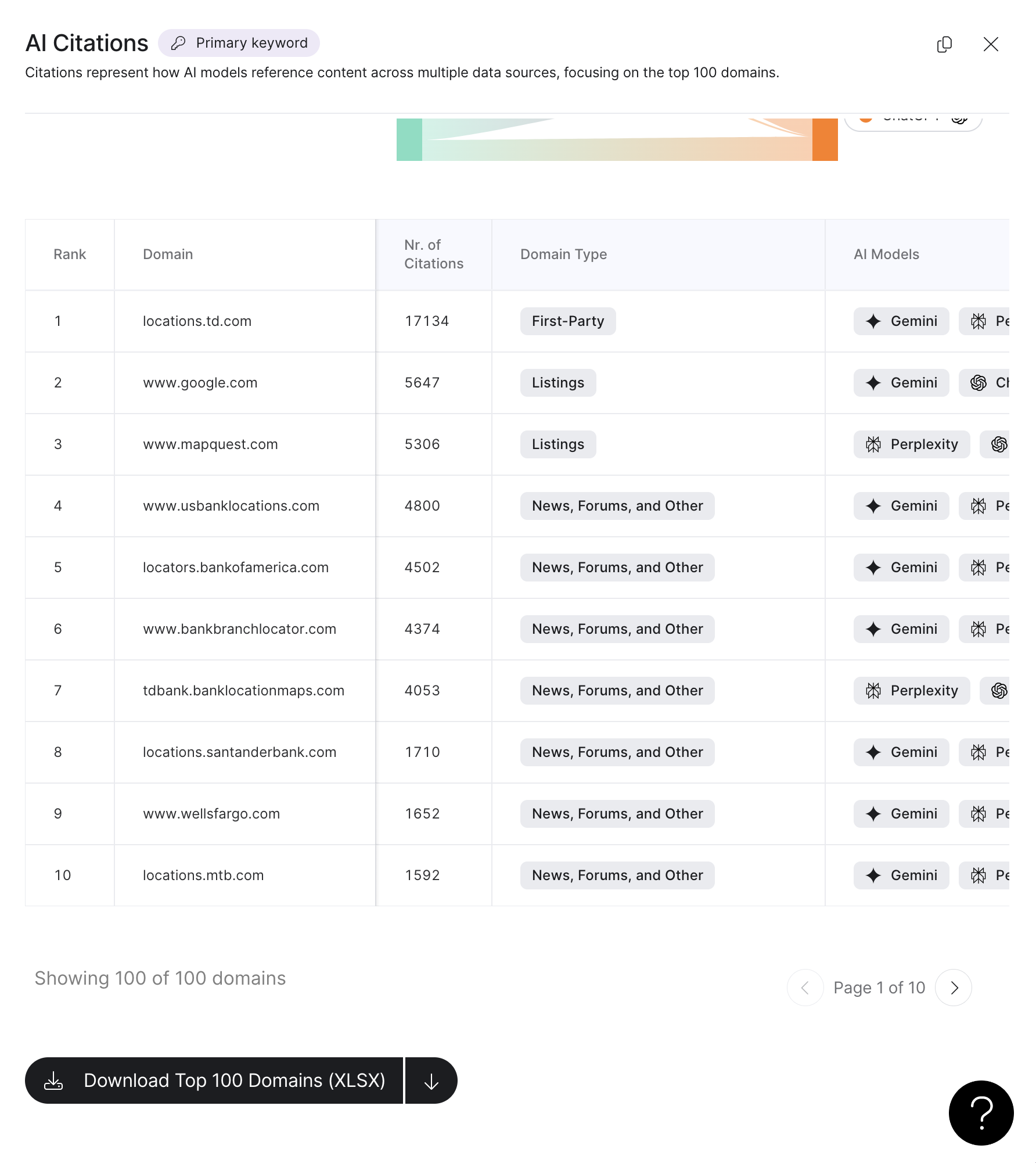
Task: Sort by the Nr. of Citations column header
Action: click(433, 254)
